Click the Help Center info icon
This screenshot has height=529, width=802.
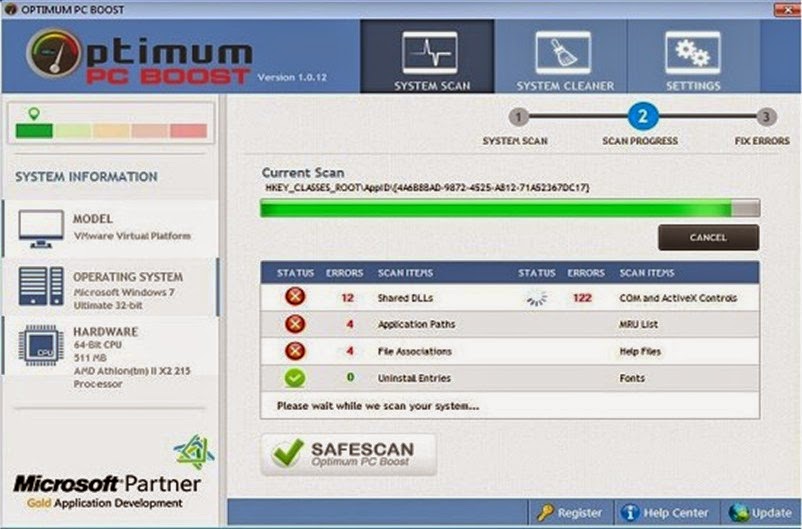tap(630, 512)
